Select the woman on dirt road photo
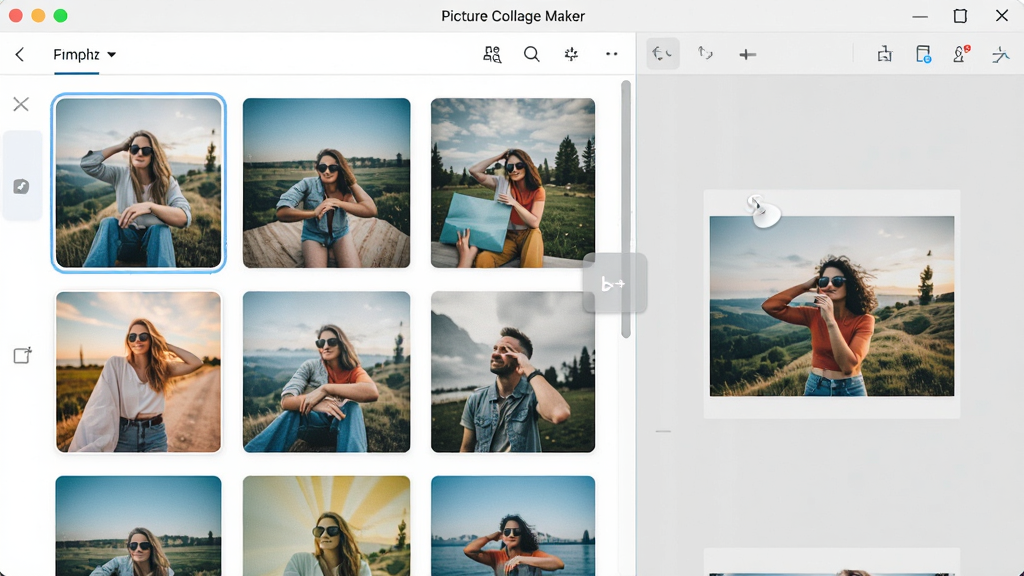Image resolution: width=1024 pixels, height=576 pixels. (x=138, y=372)
